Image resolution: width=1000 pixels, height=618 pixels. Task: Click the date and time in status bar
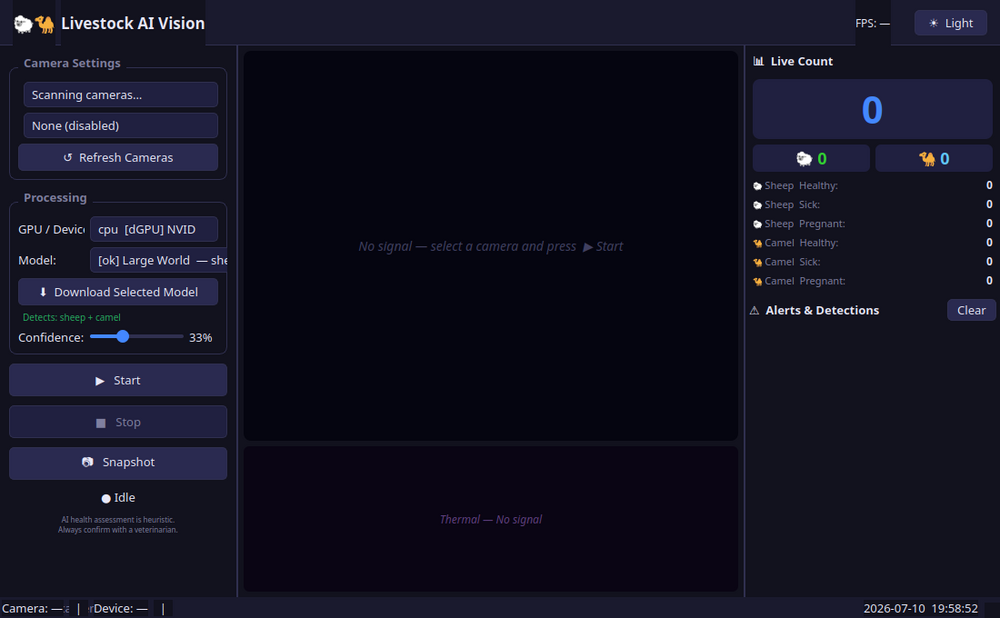920,608
